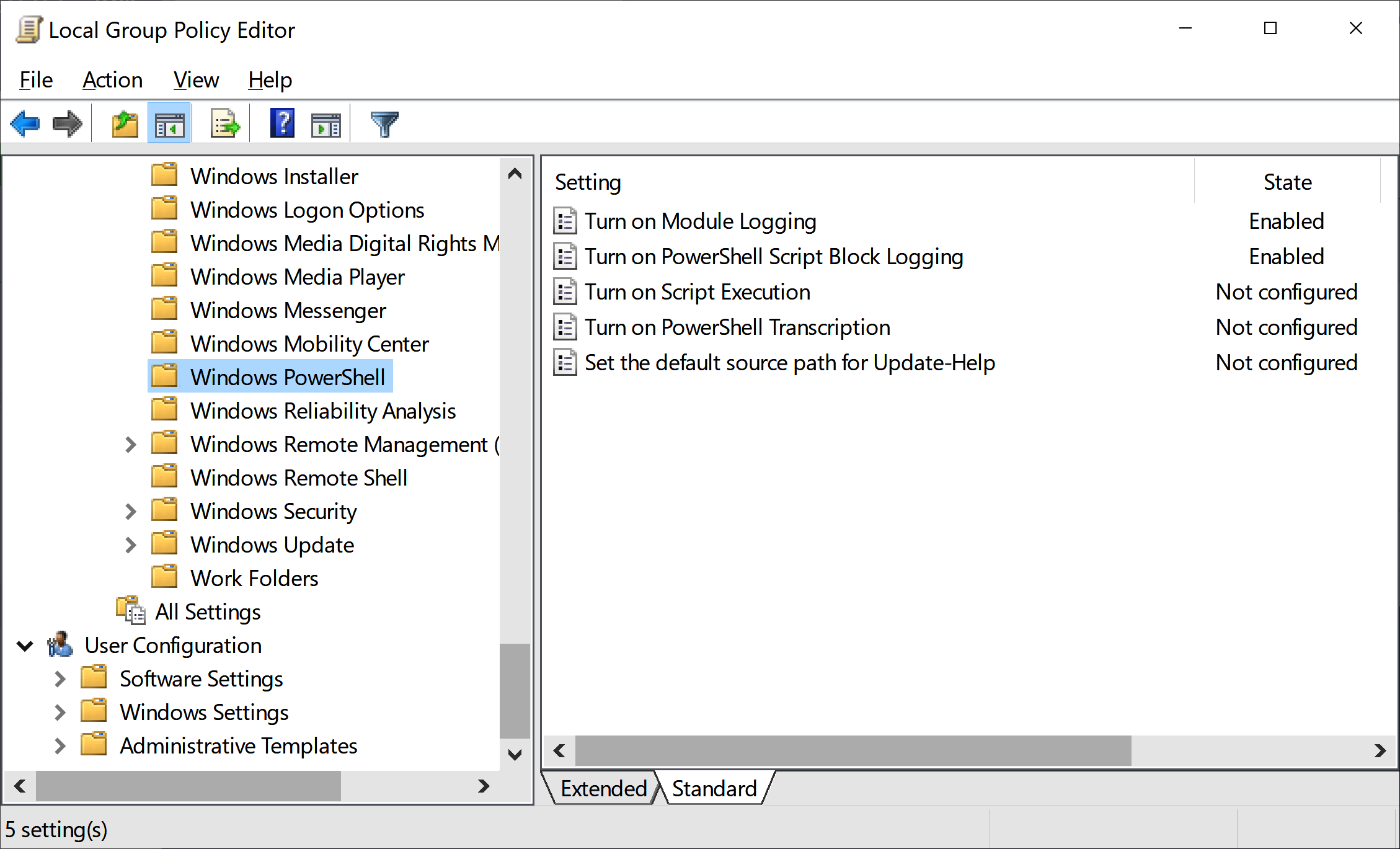Viewport: 1400px width, 849px height.
Task: Select Turn on Module Logging setting
Action: tap(701, 221)
